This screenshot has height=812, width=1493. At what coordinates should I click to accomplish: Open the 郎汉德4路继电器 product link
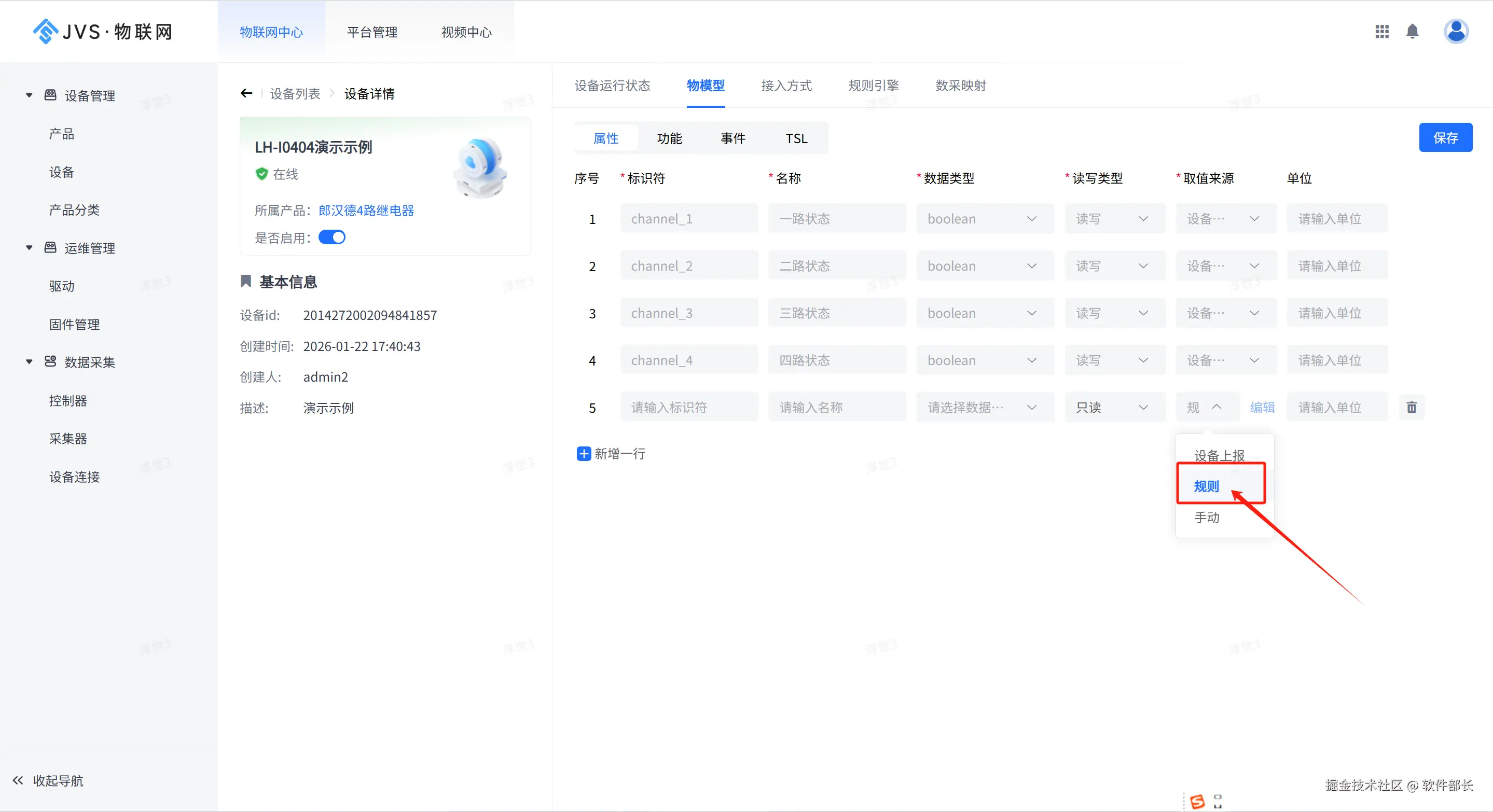tap(366, 210)
